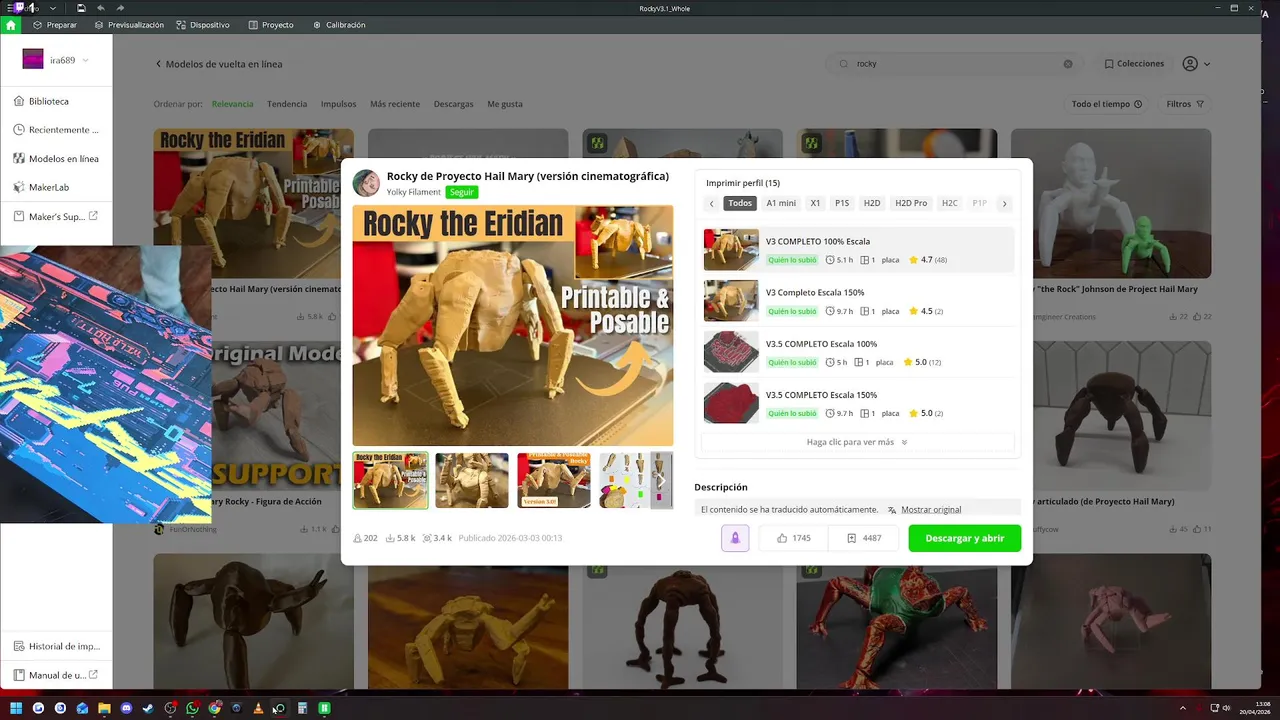Sort results by Más reciente
Image resolution: width=1280 pixels, height=720 pixels.
click(x=395, y=104)
